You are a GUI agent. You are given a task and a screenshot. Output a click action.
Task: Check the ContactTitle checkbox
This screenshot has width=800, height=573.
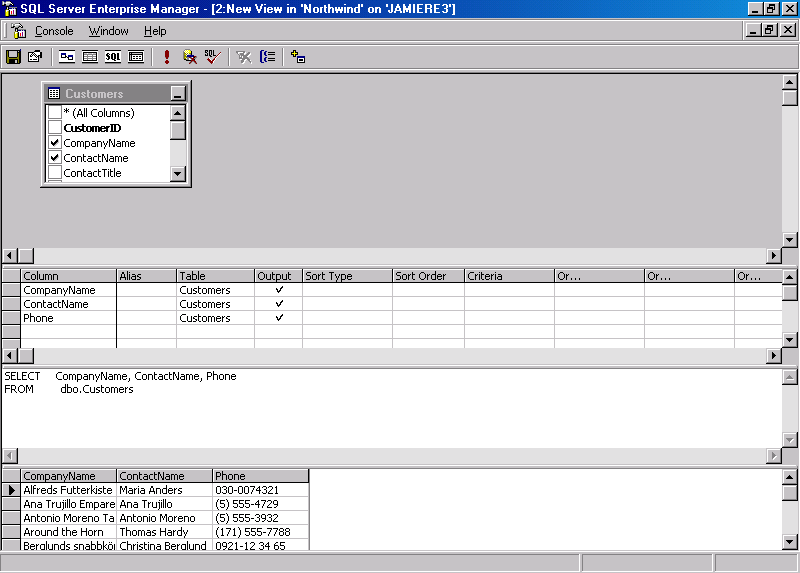click(x=55, y=172)
